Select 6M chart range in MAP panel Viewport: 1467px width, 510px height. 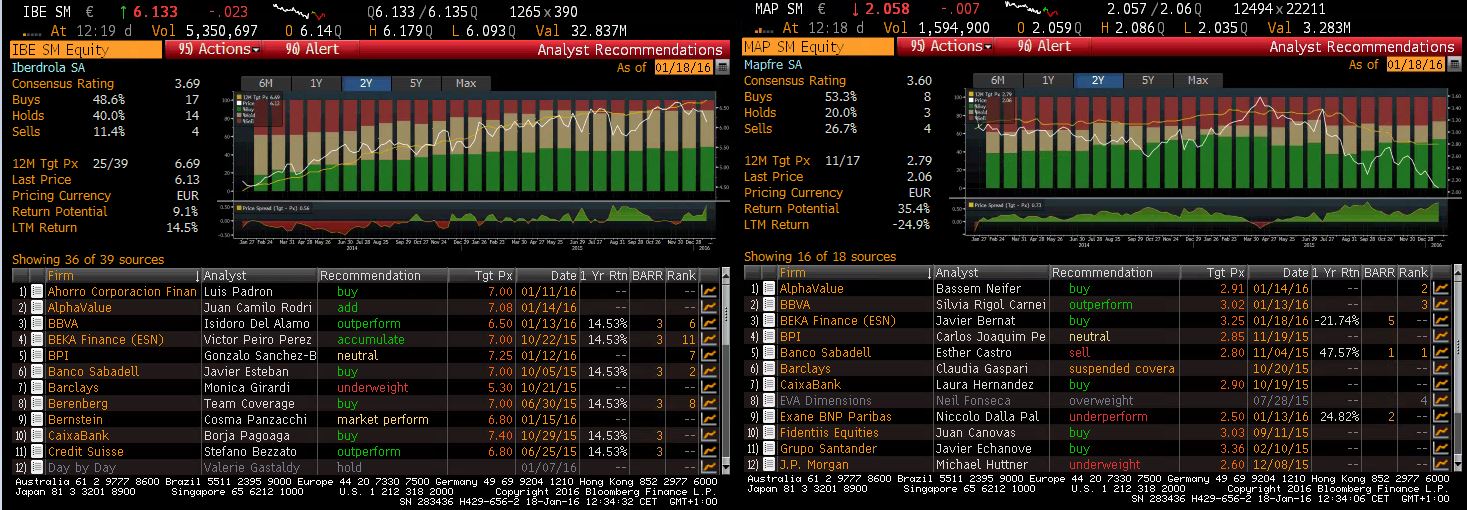998,81
